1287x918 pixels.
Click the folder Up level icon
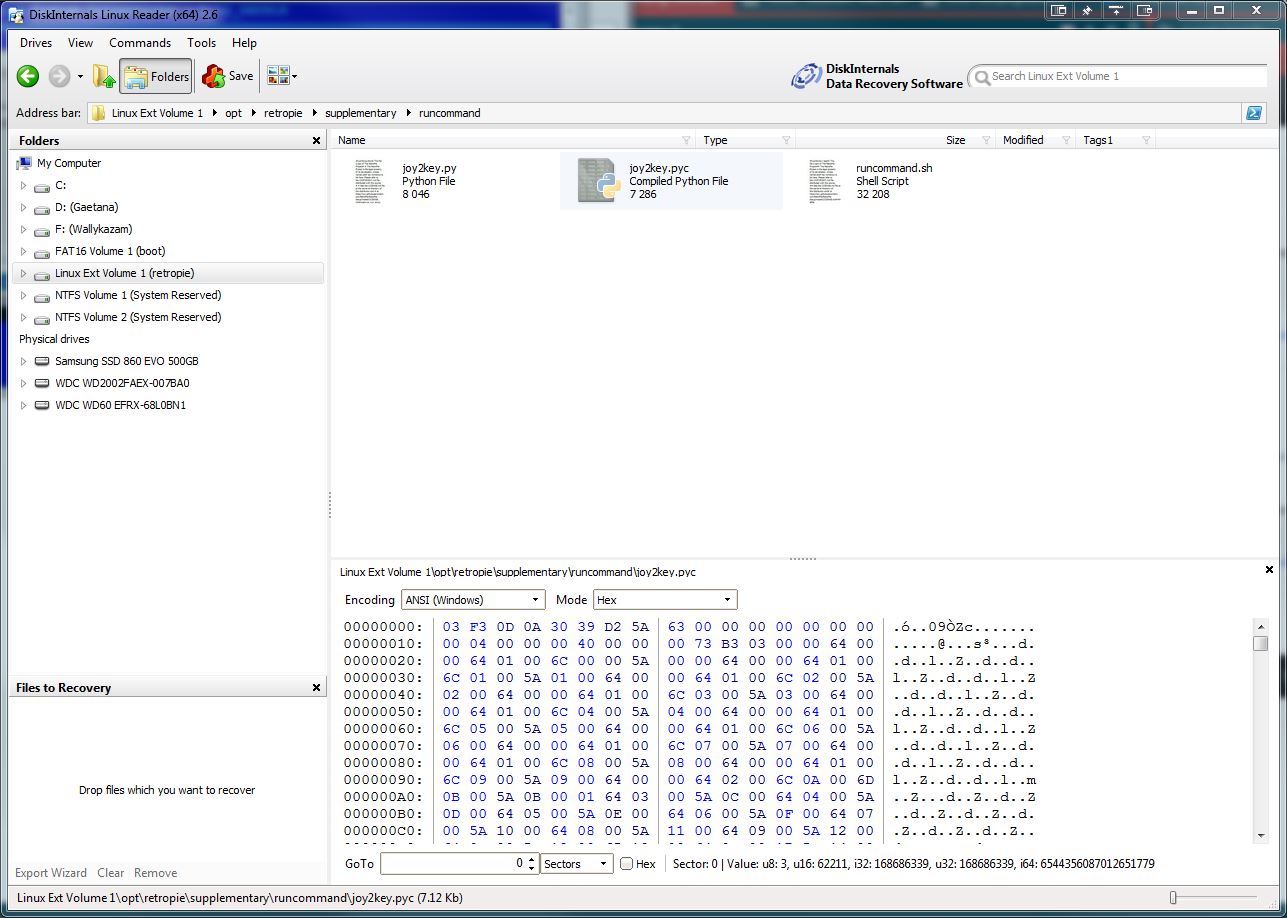pos(104,76)
